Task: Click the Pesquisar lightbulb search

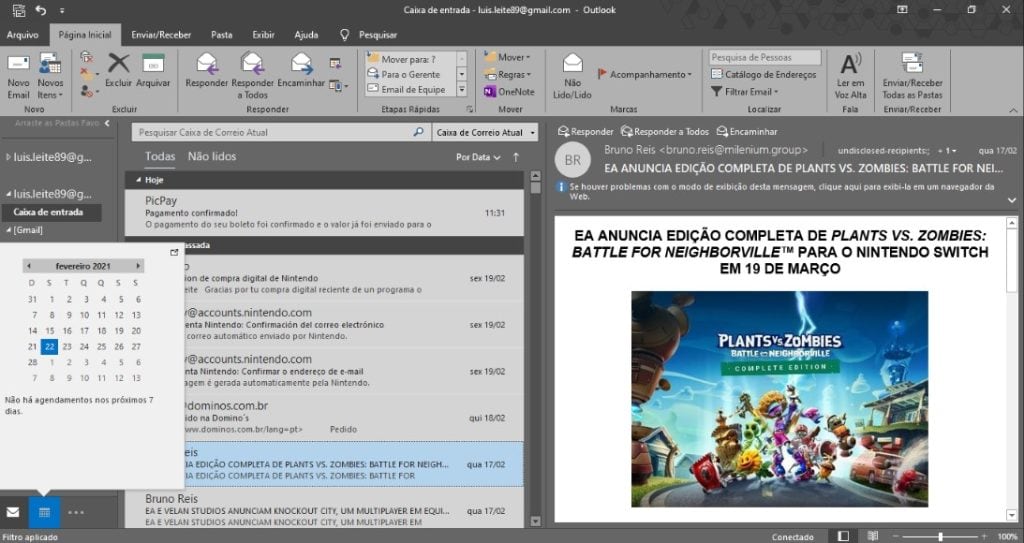Action: (x=368, y=35)
